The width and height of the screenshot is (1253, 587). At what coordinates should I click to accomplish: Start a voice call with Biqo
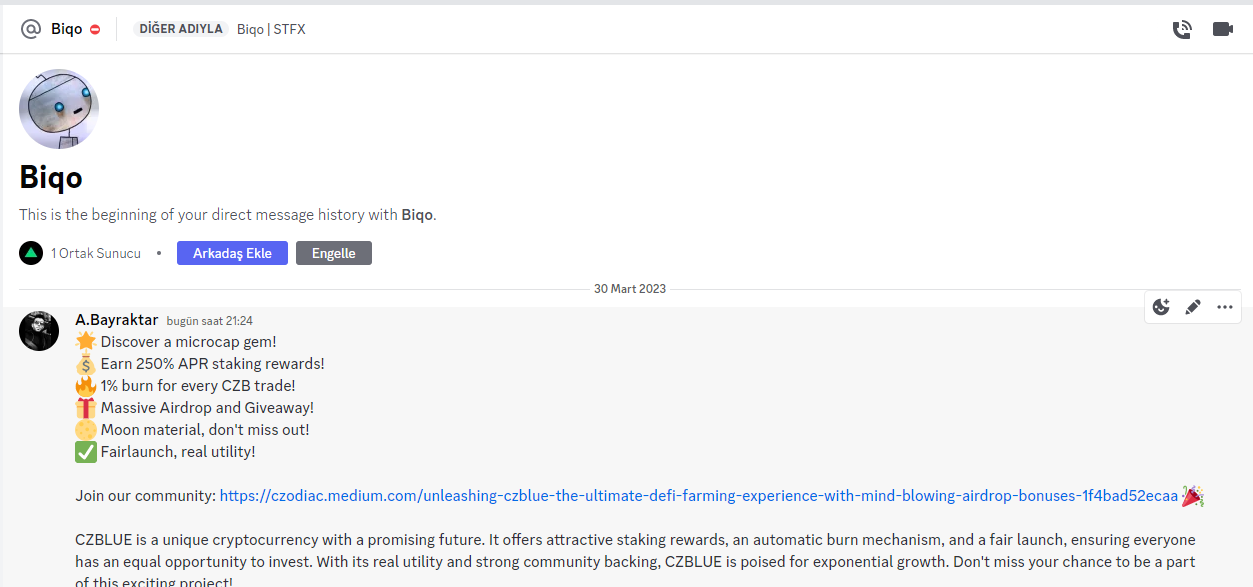pos(1182,29)
